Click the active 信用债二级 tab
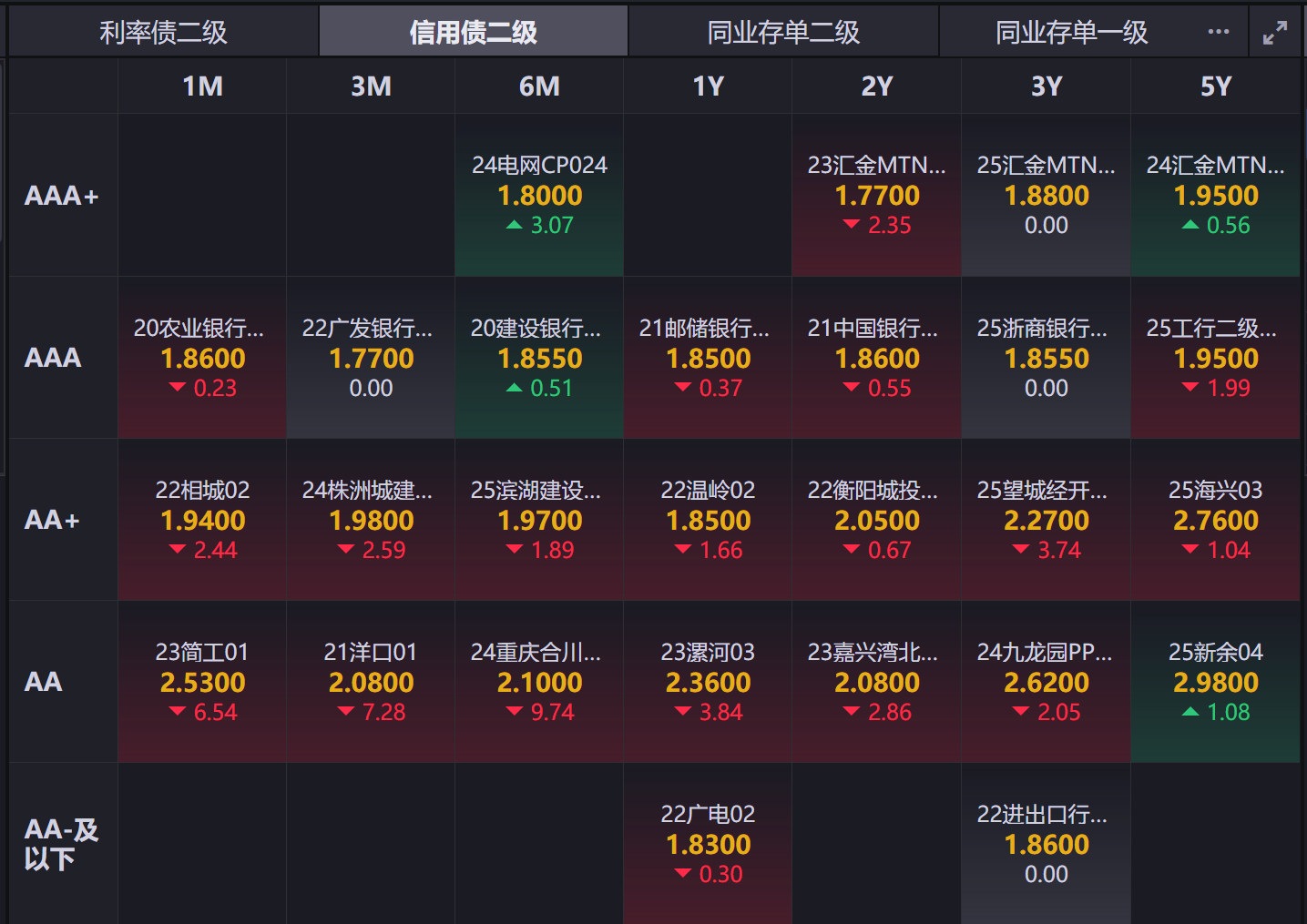The image size is (1307, 924). (x=473, y=32)
